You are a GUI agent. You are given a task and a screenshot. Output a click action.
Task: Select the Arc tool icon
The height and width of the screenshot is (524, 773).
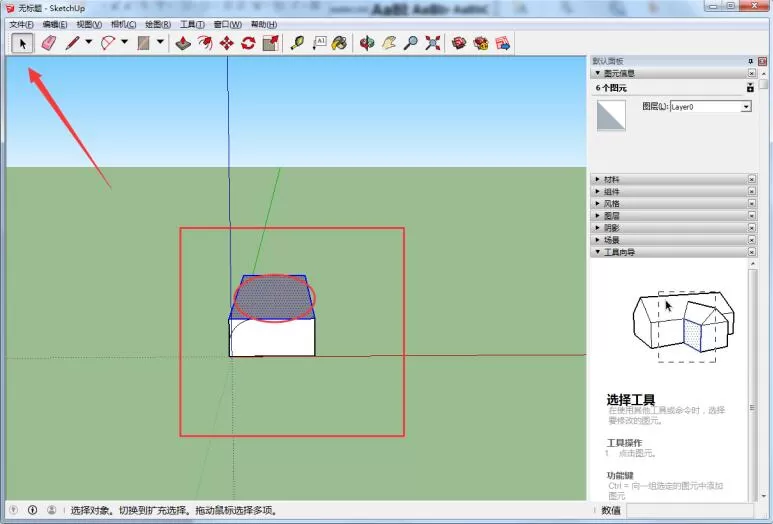tap(107, 43)
